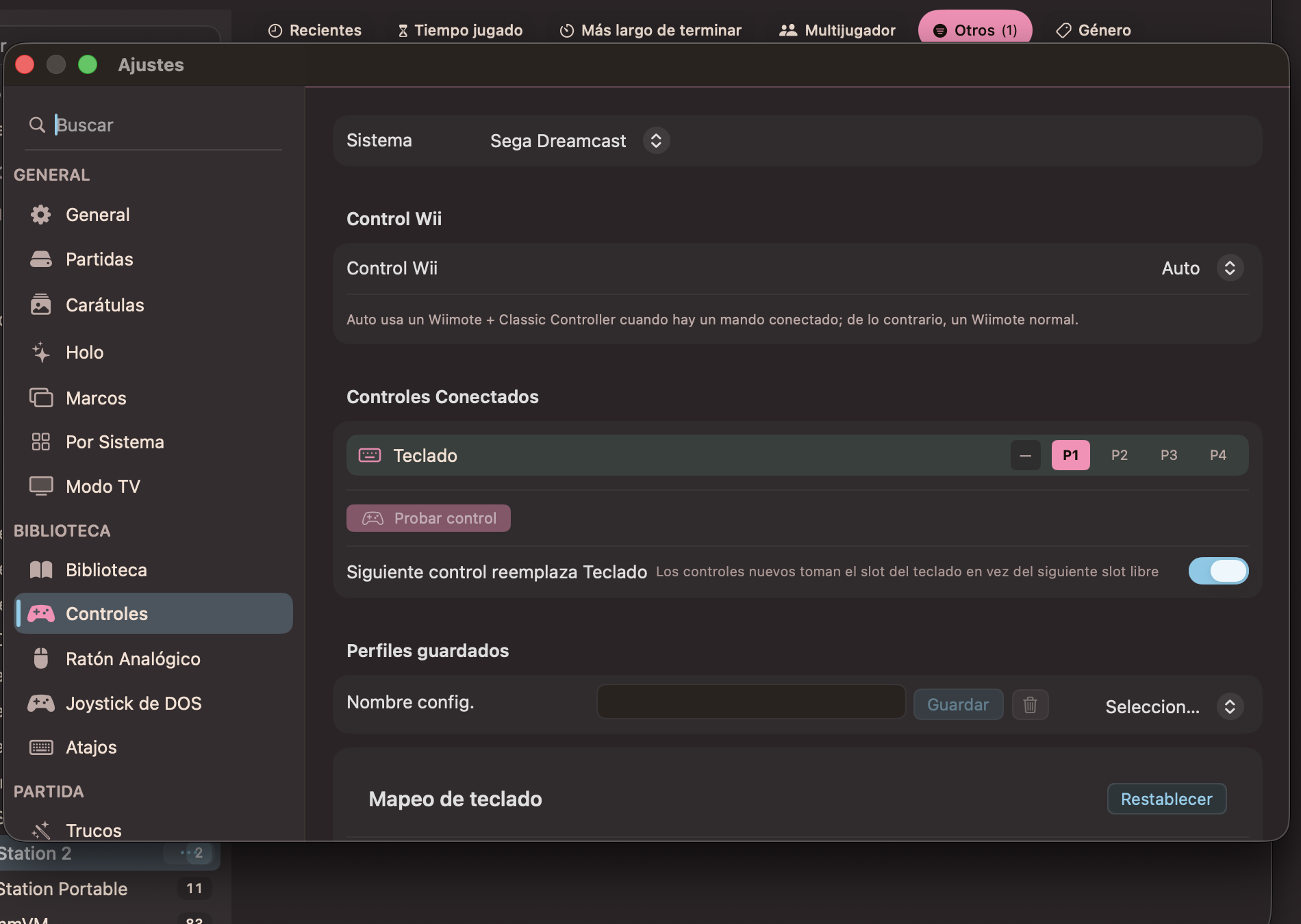Click the Guardar button
Image resolution: width=1301 pixels, height=924 pixels.
(958, 705)
